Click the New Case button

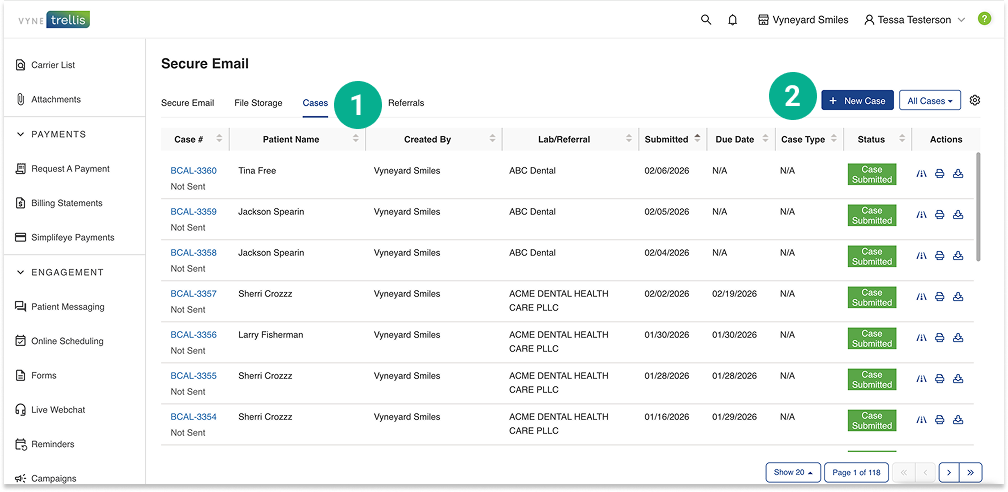pyautogui.click(x=857, y=101)
